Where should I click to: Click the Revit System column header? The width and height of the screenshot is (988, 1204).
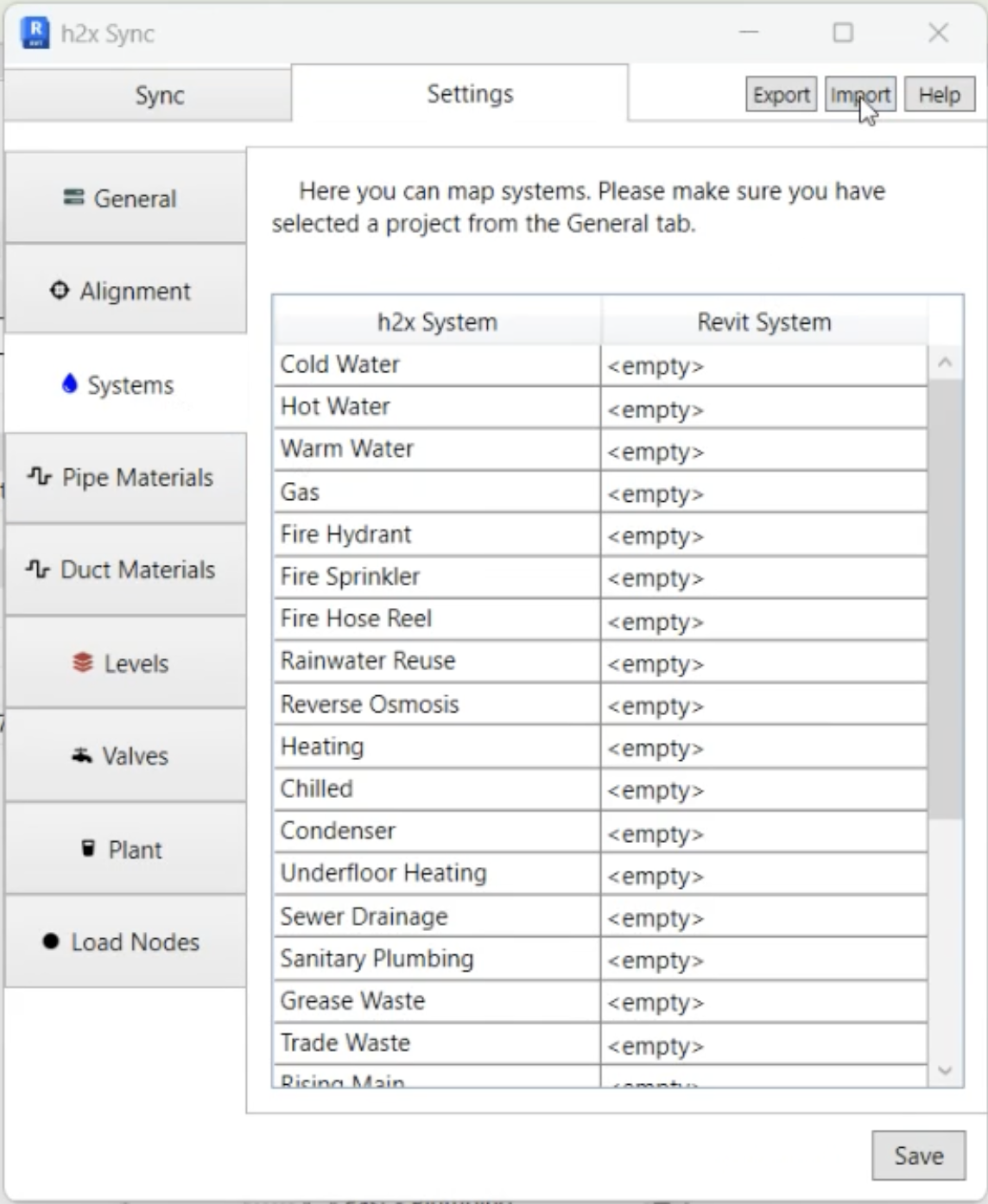coord(763,322)
